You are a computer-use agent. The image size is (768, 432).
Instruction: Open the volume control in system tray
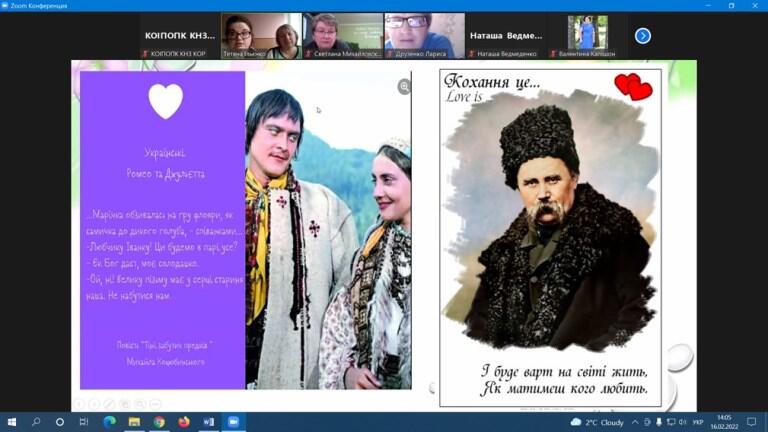point(683,422)
